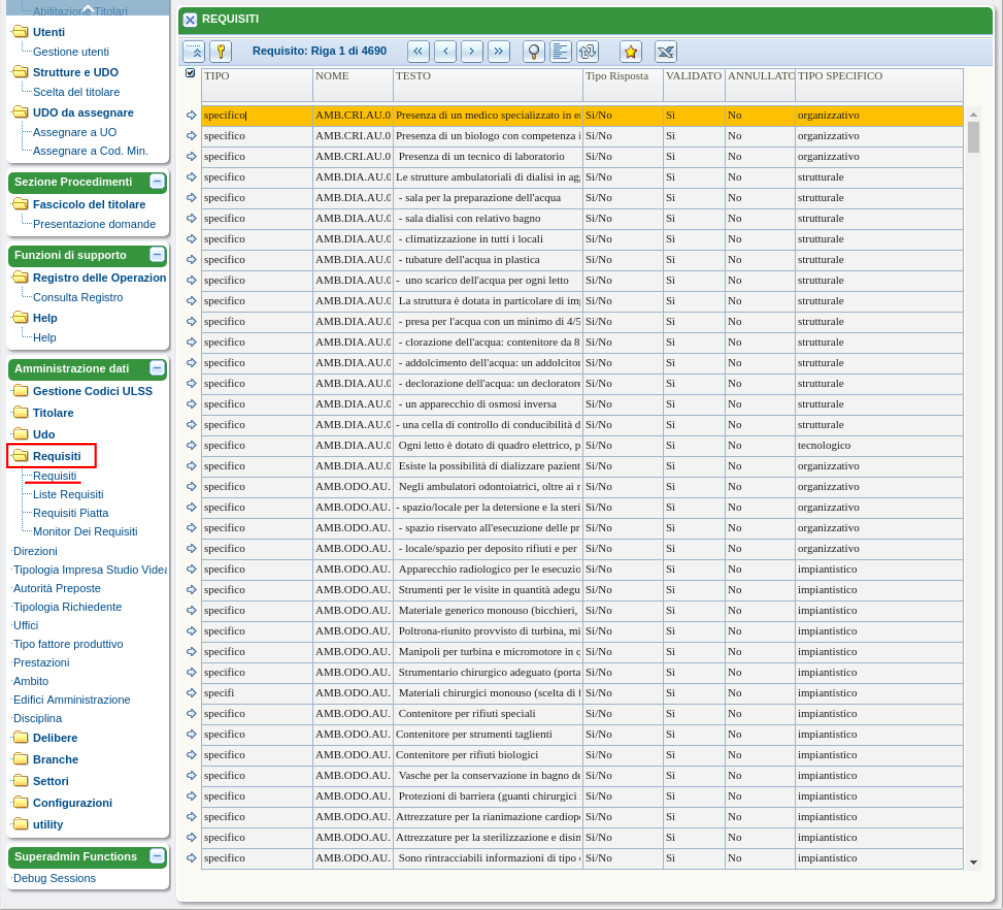Expand the Delibere folder in tree
The width and height of the screenshot is (1003, 910).
click(x=55, y=738)
